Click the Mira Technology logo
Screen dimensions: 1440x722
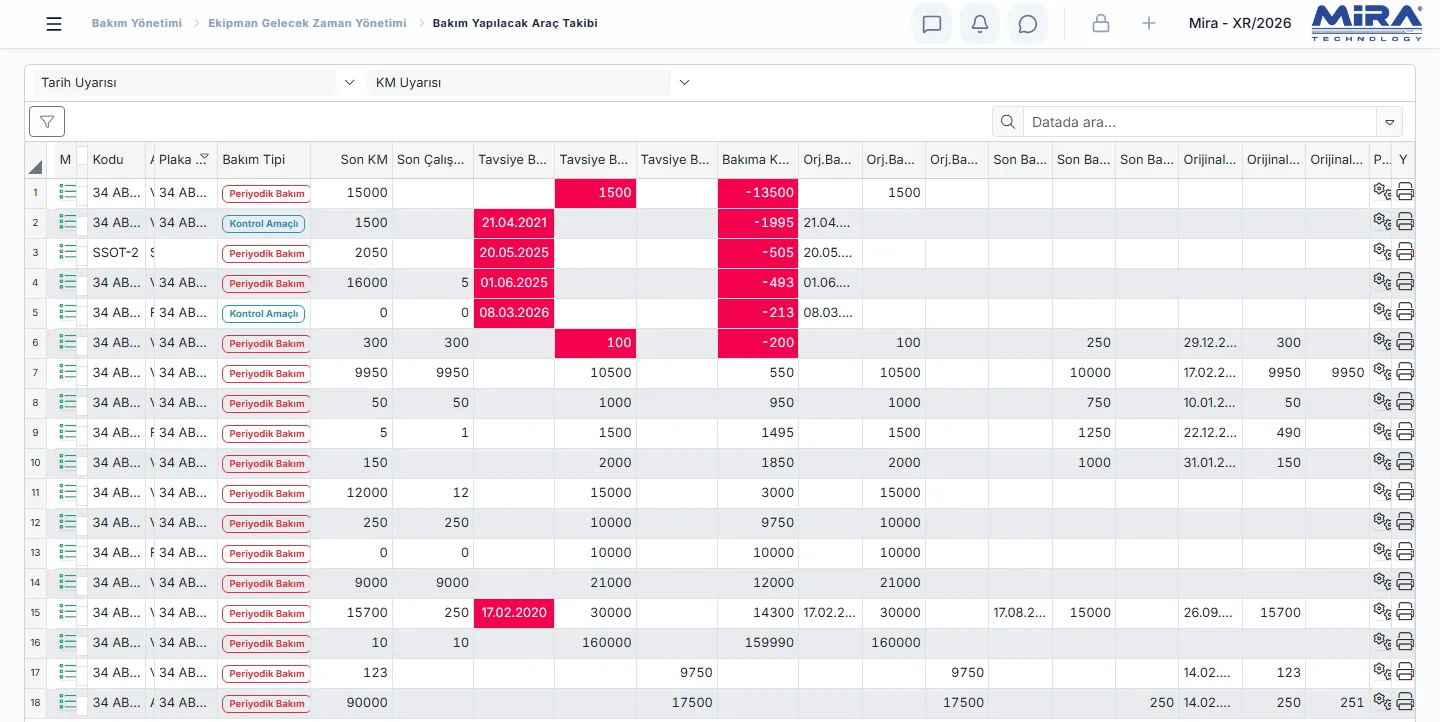1366,24
